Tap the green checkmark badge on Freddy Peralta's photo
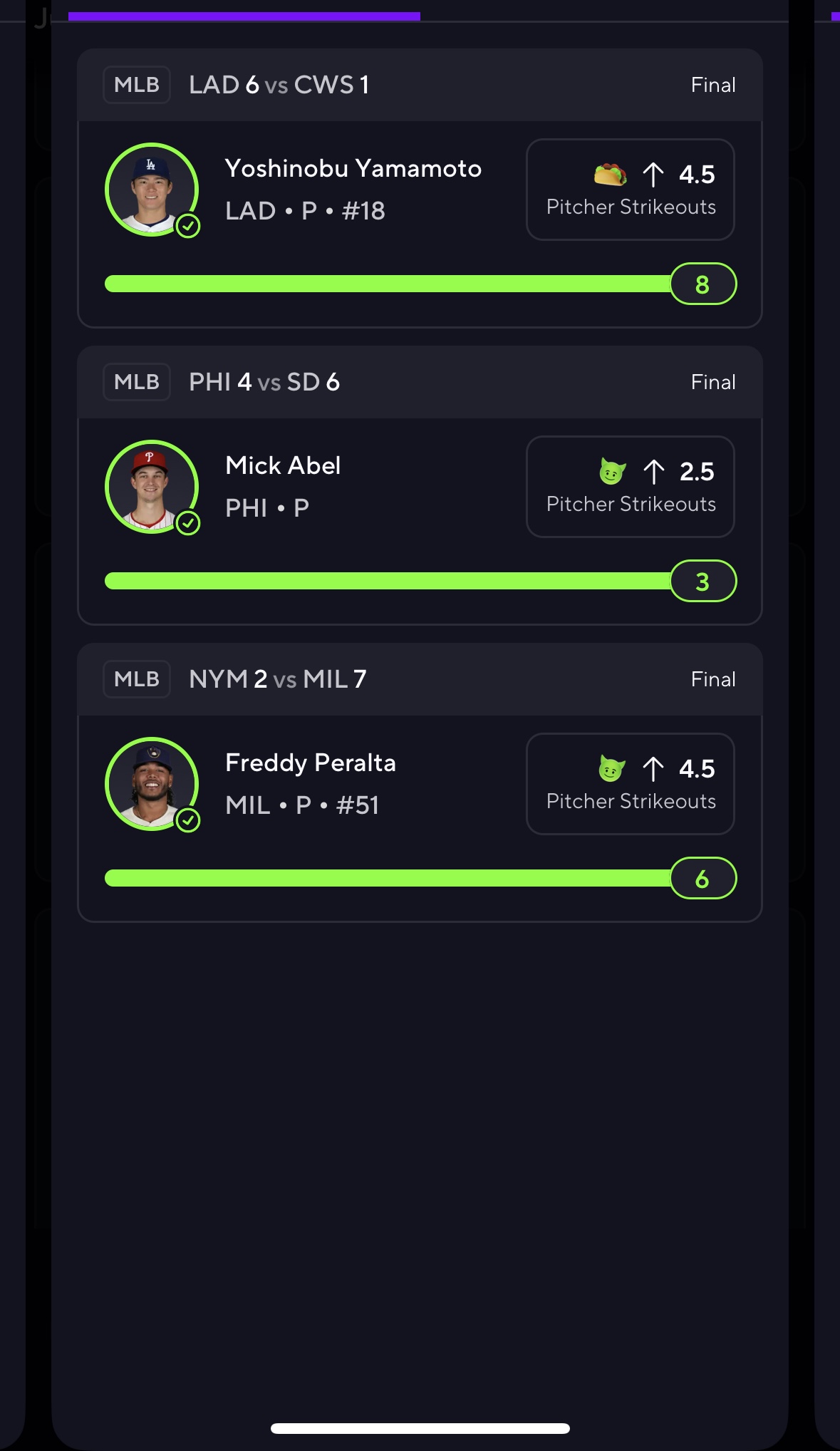Viewport: 840px width, 1451px height. click(x=188, y=821)
